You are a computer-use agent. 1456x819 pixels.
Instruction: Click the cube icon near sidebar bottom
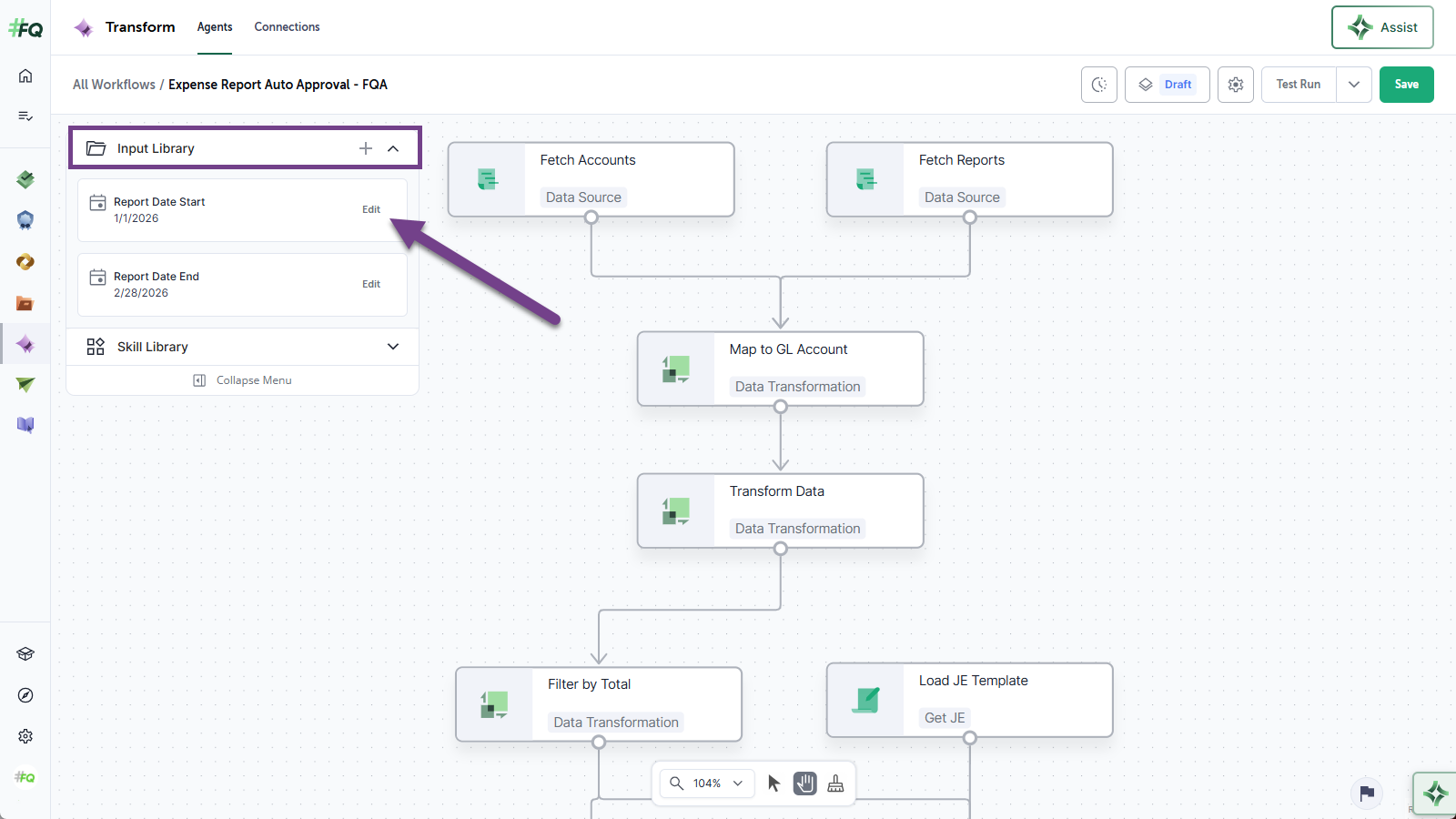(25, 654)
